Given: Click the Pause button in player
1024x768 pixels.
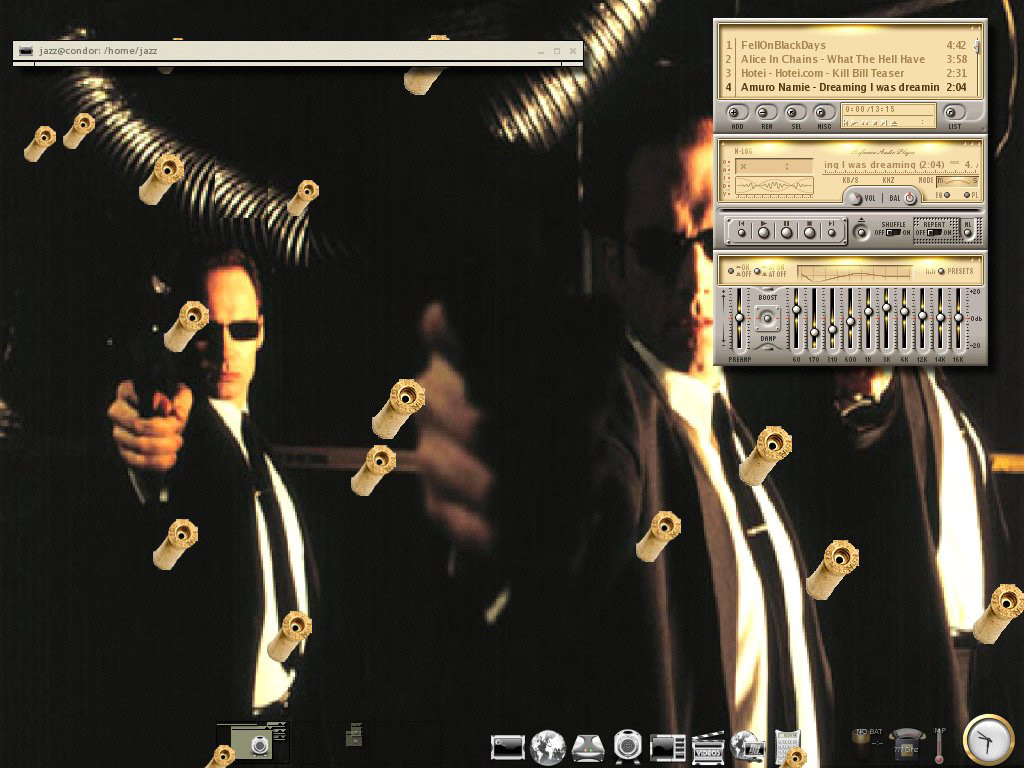Looking at the screenshot, I should coord(786,231).
